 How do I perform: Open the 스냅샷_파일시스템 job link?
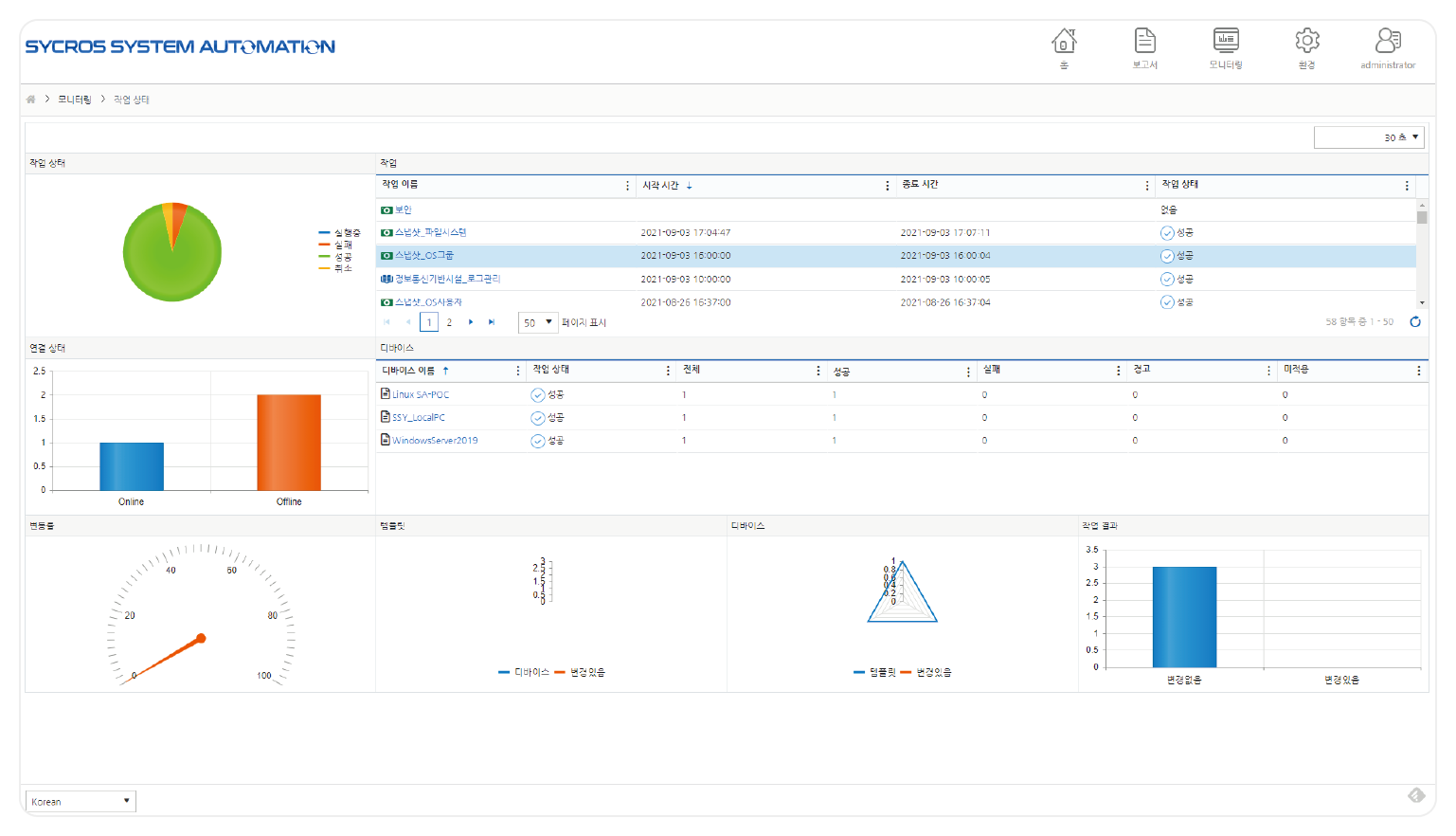tap(430, 232)
